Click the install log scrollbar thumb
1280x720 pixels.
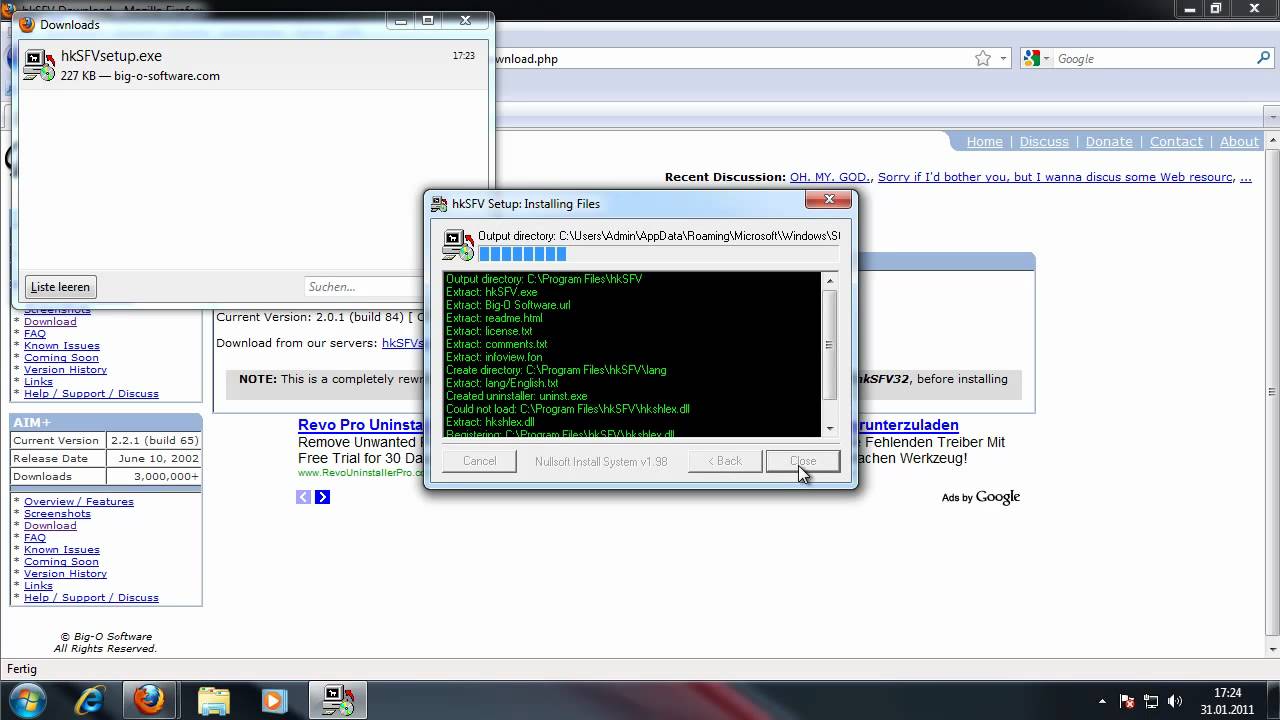coord(829,346)
